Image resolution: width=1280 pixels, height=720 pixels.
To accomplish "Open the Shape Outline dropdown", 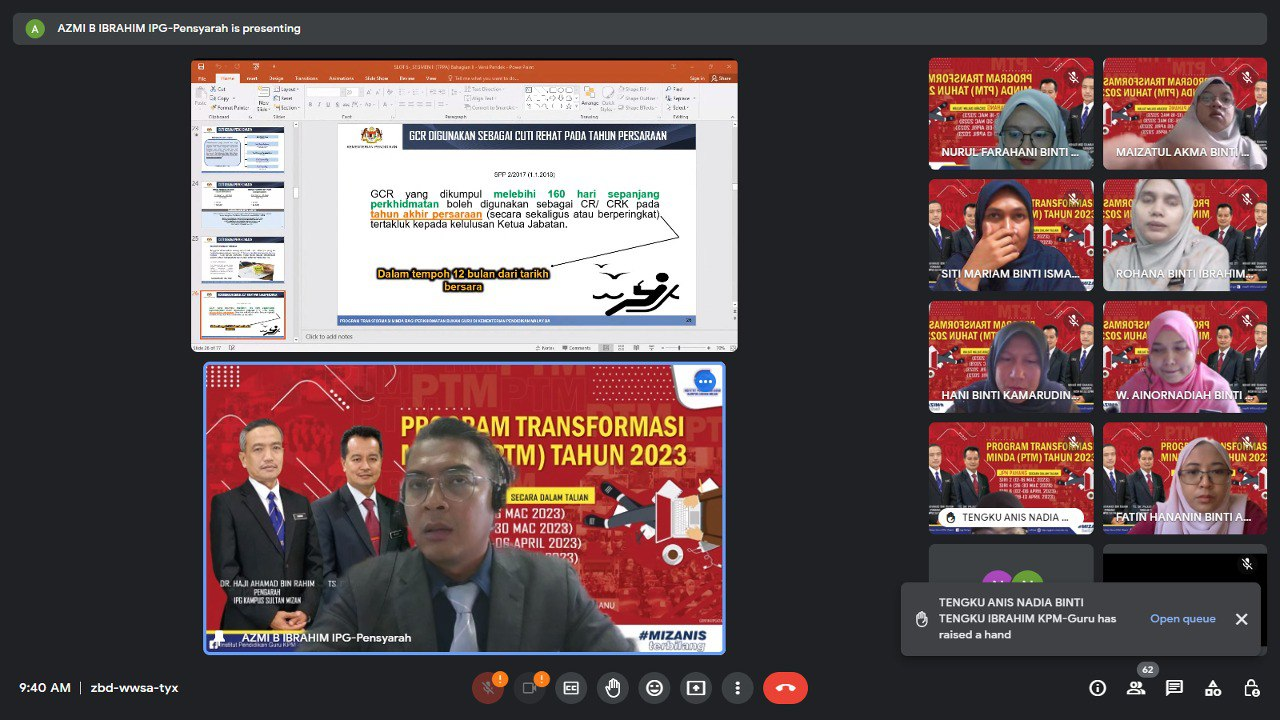I will [x=638, y=98].
